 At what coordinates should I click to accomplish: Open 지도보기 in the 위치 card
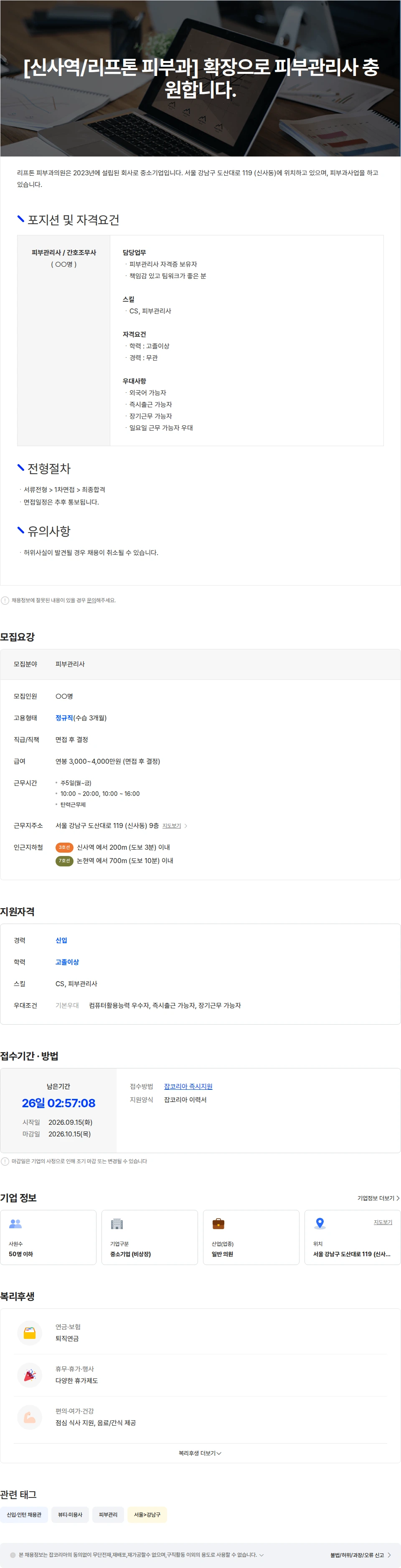(383, 1222)
